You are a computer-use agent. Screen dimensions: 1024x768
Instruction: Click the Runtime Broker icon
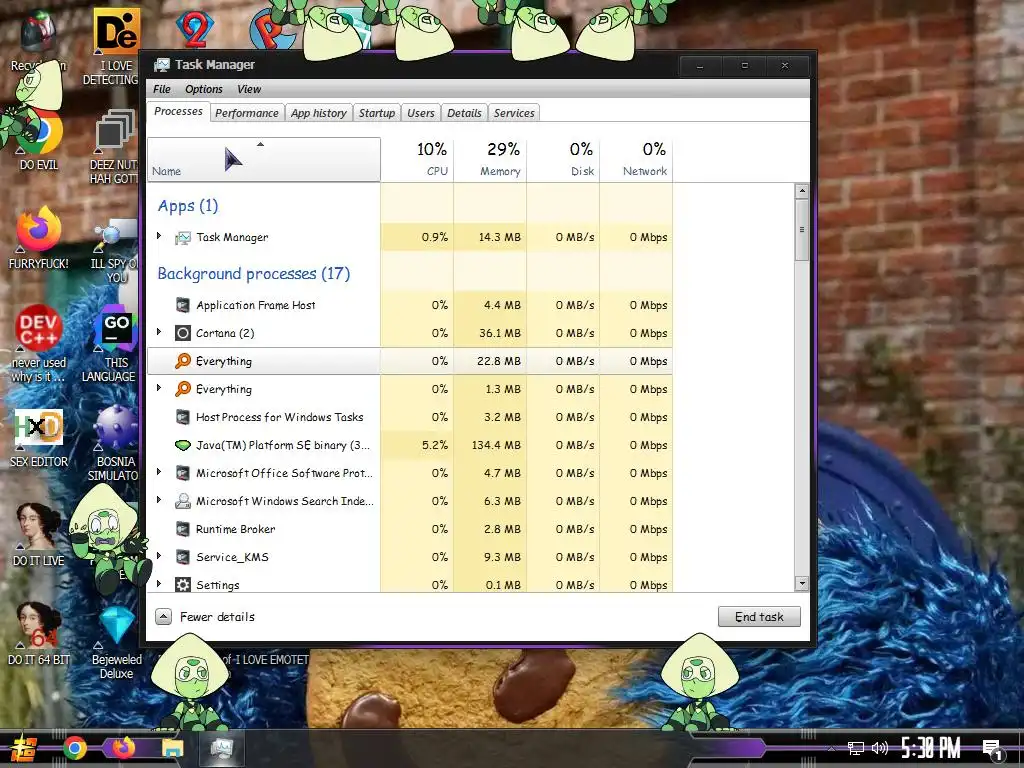[x=183, y=530]
